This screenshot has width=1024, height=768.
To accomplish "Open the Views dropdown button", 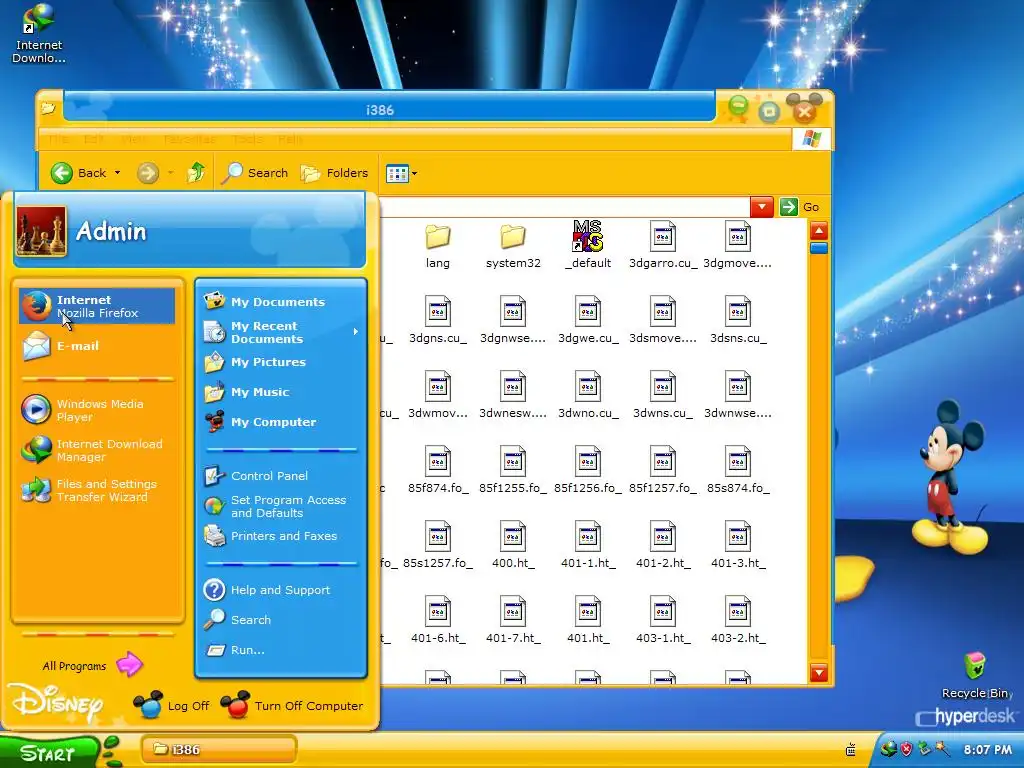I will click(x=401, y=173).
